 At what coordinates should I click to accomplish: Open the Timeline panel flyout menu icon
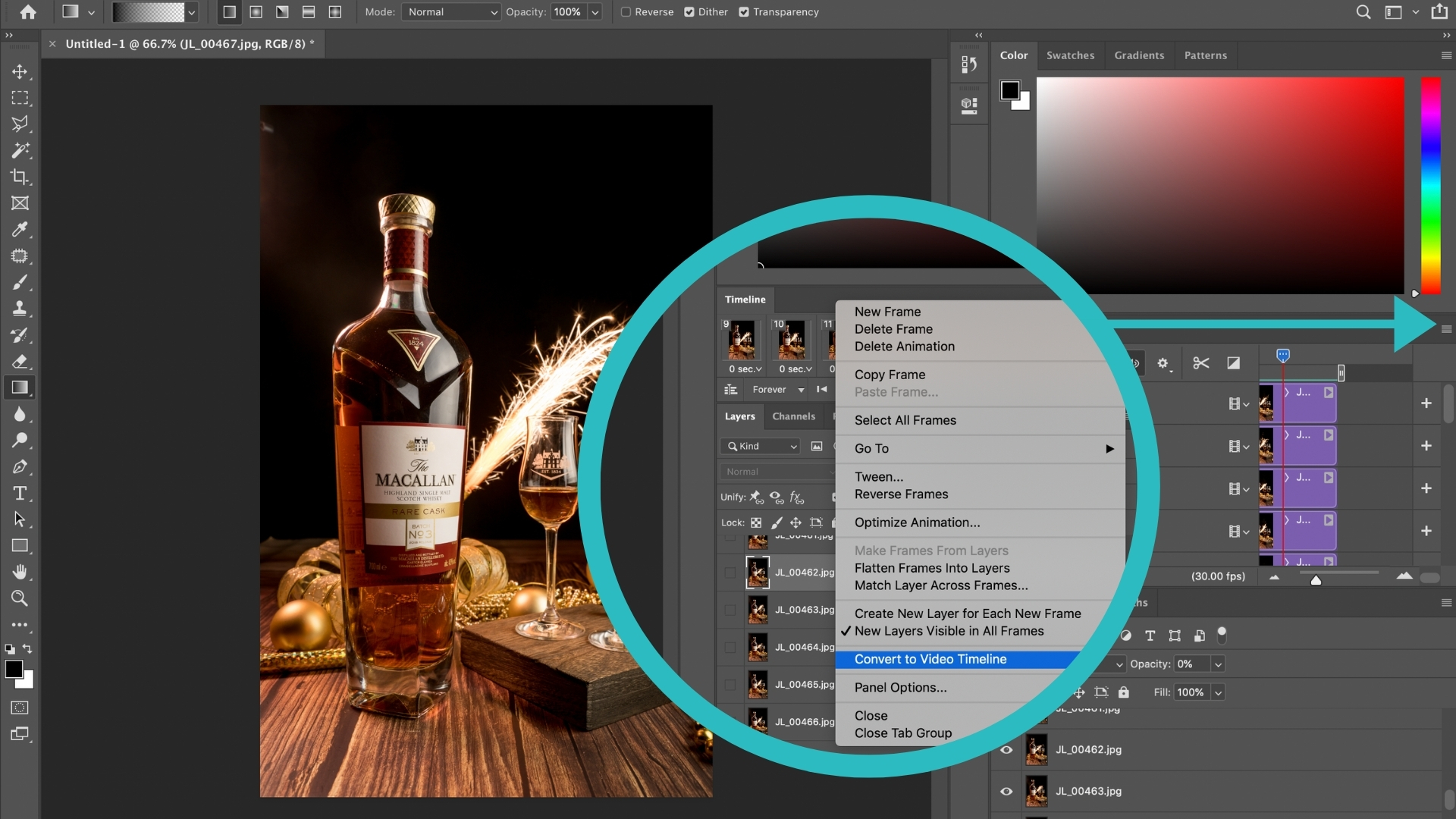[1446, 329]
